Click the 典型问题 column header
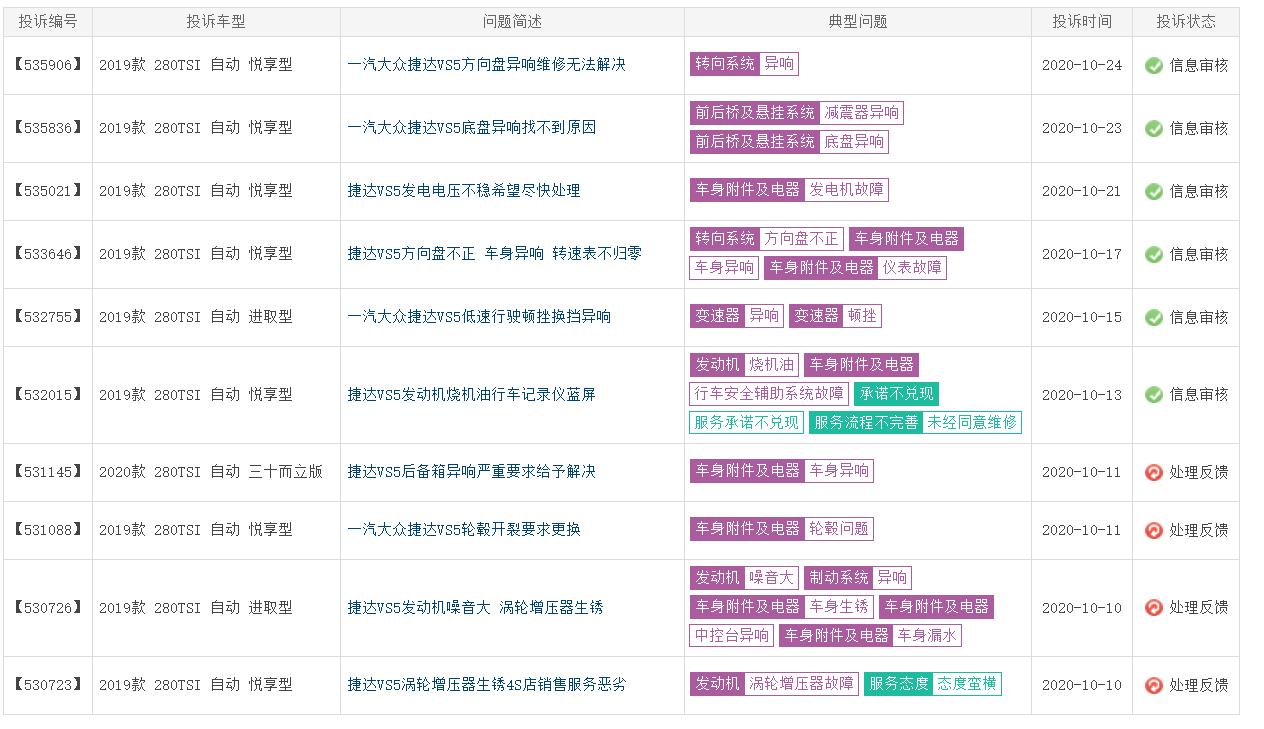 [x=858, y=21]
